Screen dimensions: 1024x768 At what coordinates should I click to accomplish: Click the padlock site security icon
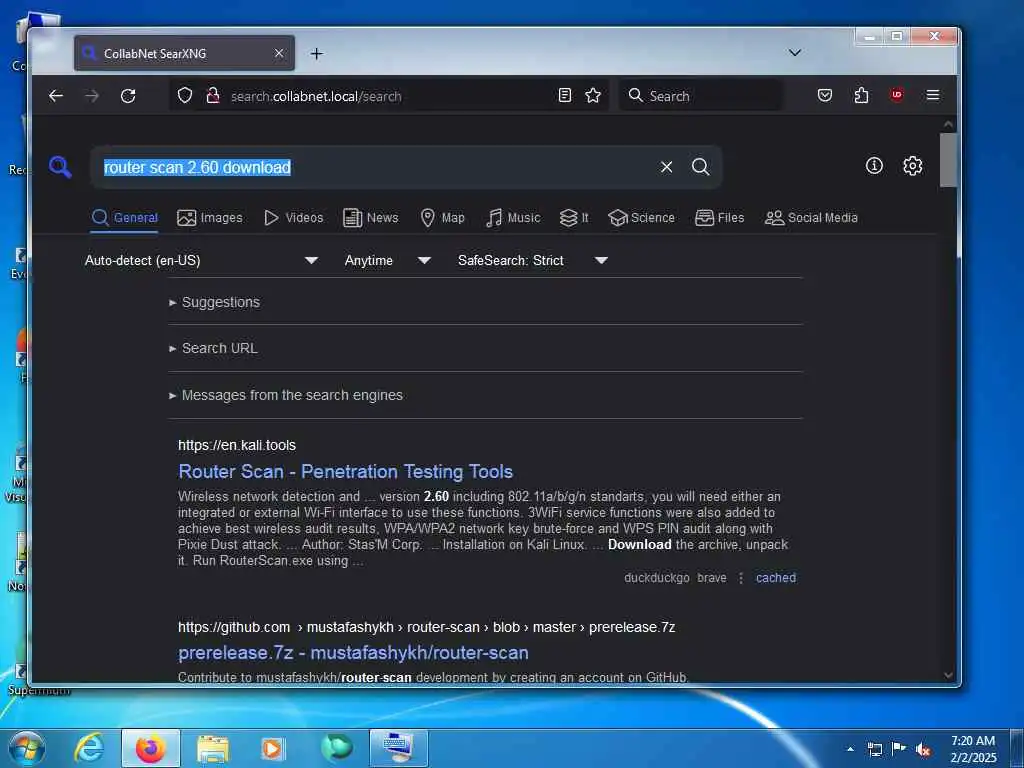click(x=212, y=96)
